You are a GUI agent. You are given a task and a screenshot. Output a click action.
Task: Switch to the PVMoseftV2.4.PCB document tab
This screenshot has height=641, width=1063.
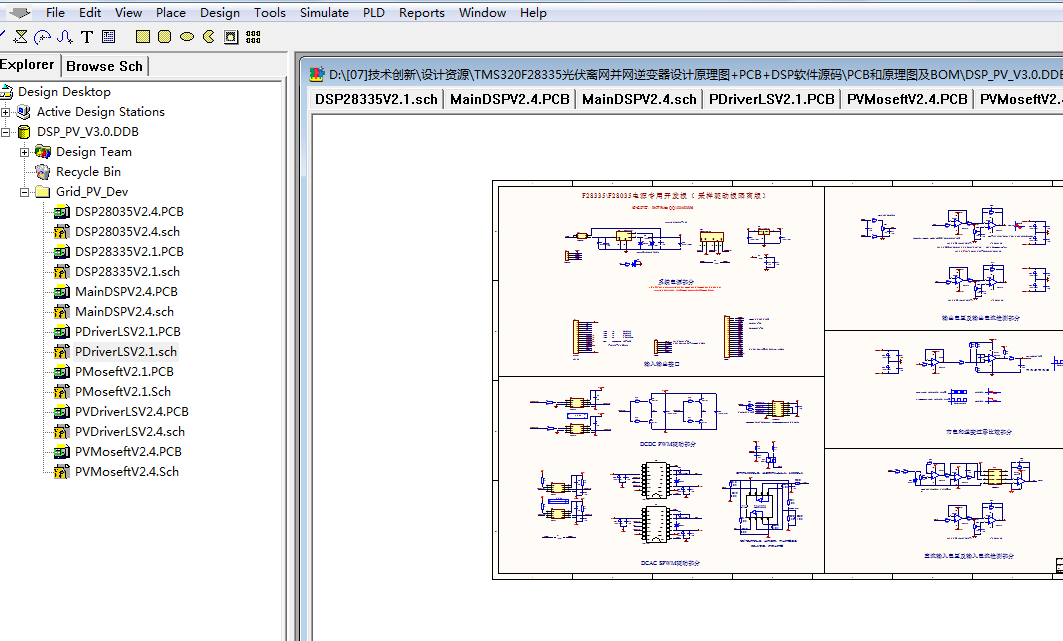907,99
